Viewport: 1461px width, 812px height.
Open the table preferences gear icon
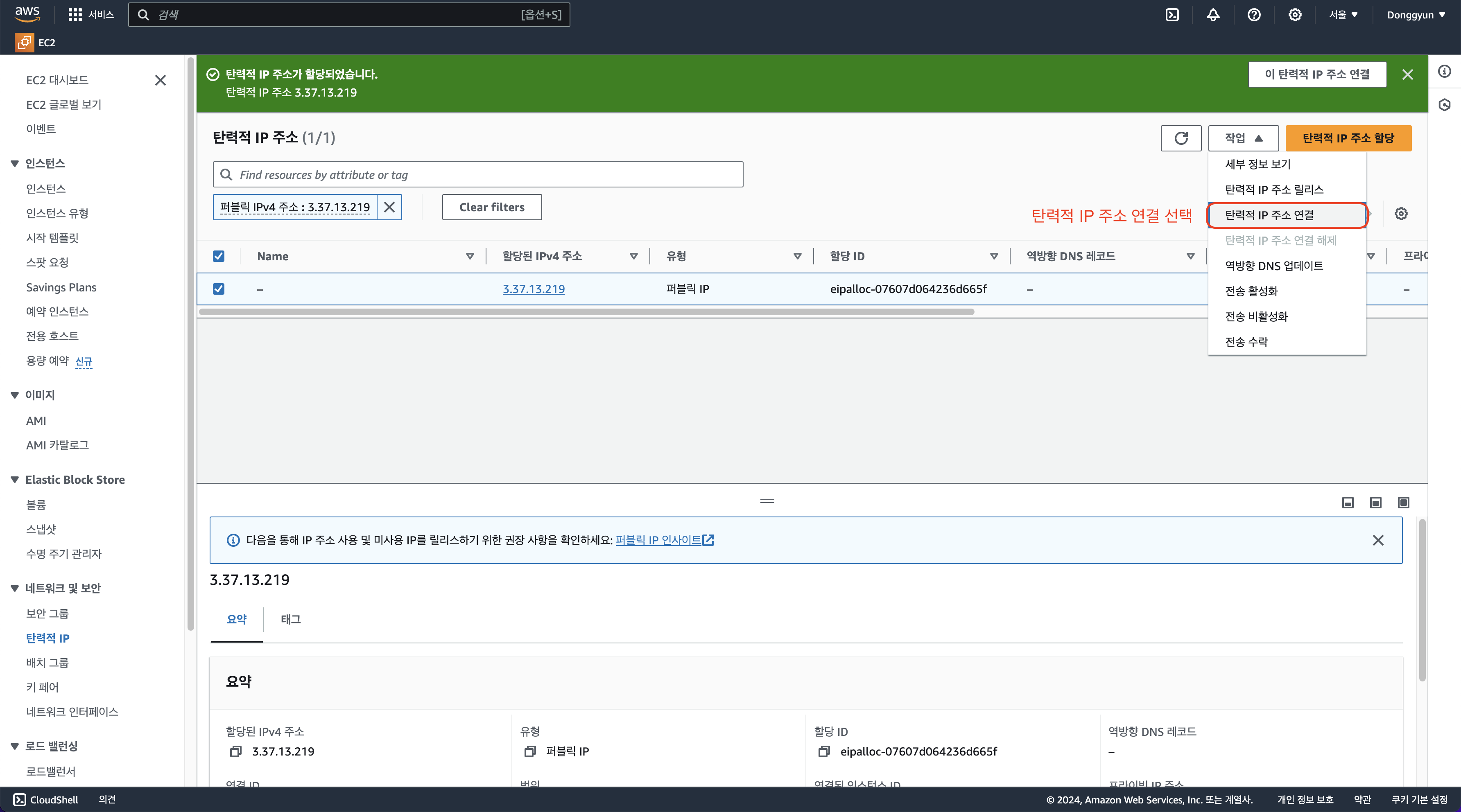(1401, 214)
